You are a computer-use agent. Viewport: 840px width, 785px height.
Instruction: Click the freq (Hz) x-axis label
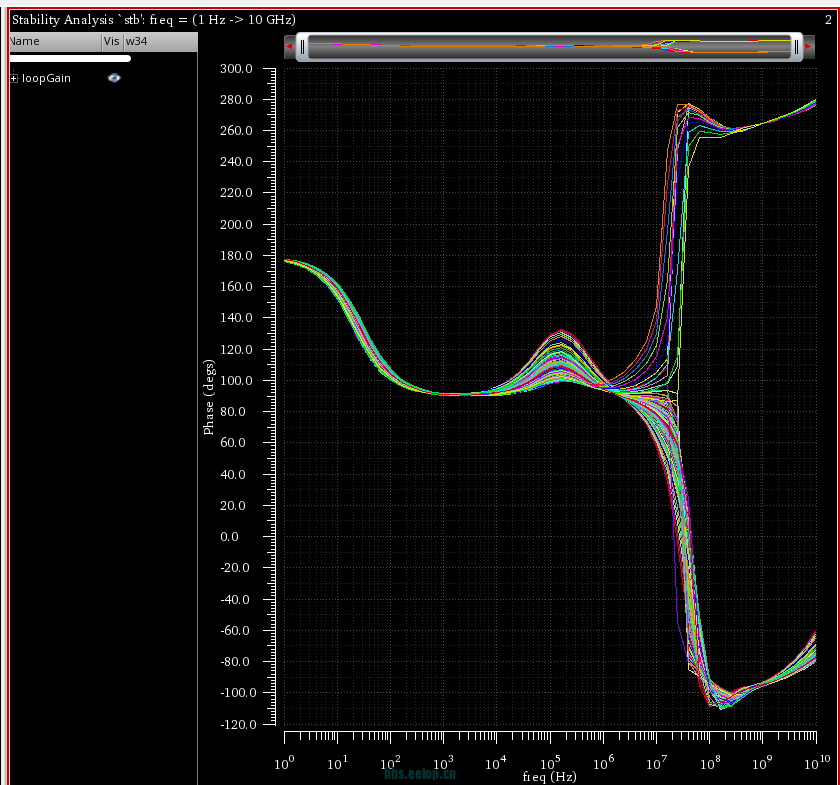click(x=549, y=776)
